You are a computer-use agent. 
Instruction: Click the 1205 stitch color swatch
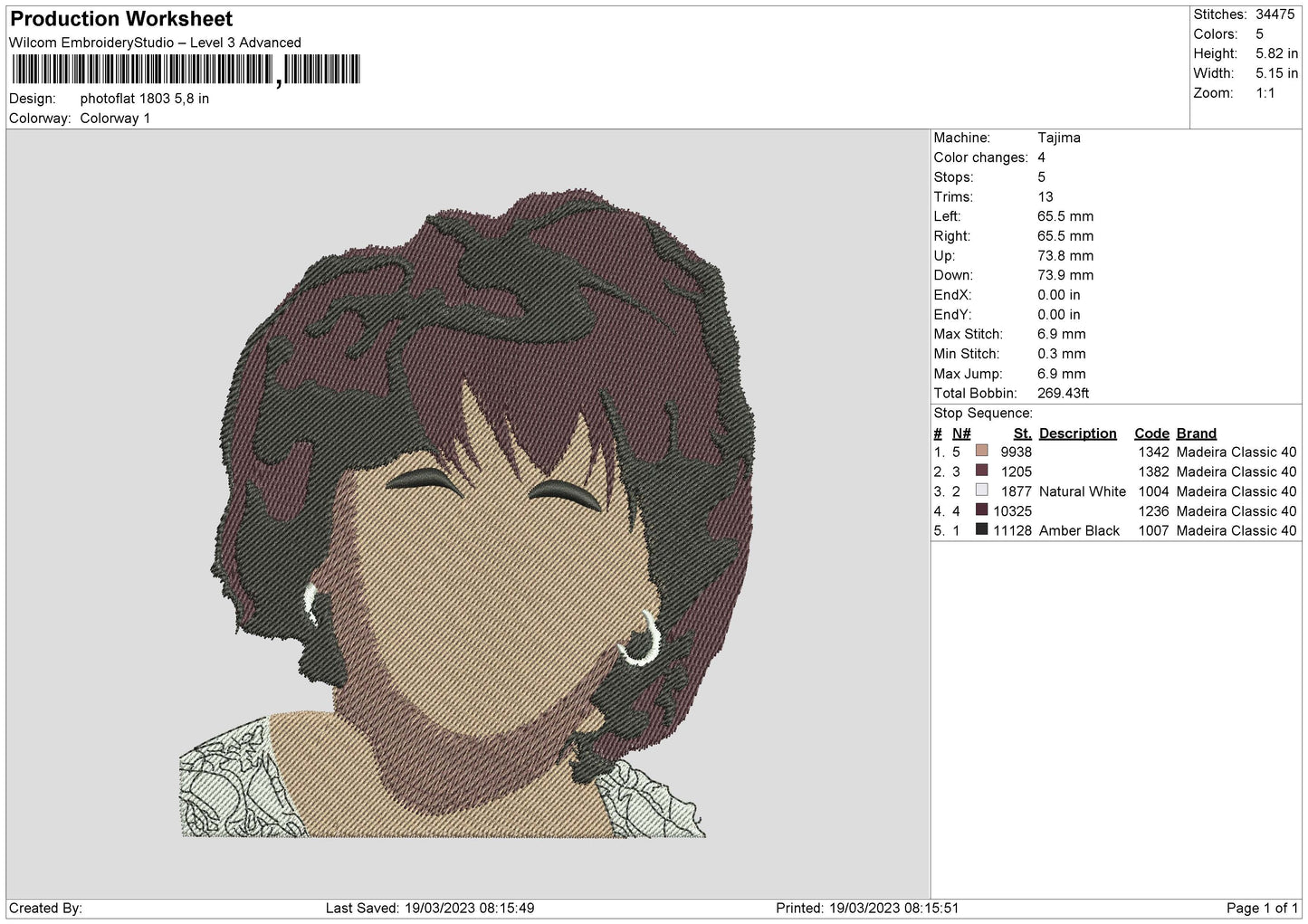click(x=981, y=471)
